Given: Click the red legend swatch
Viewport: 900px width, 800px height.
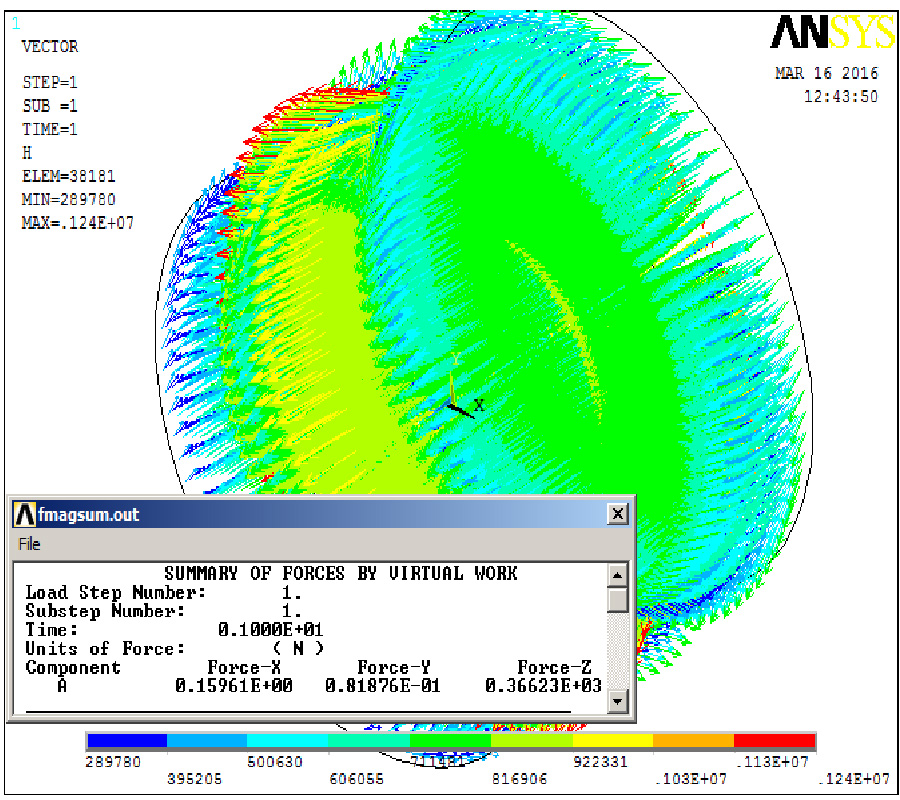Looking at the screenshot, I should click(x=774, y=741).
